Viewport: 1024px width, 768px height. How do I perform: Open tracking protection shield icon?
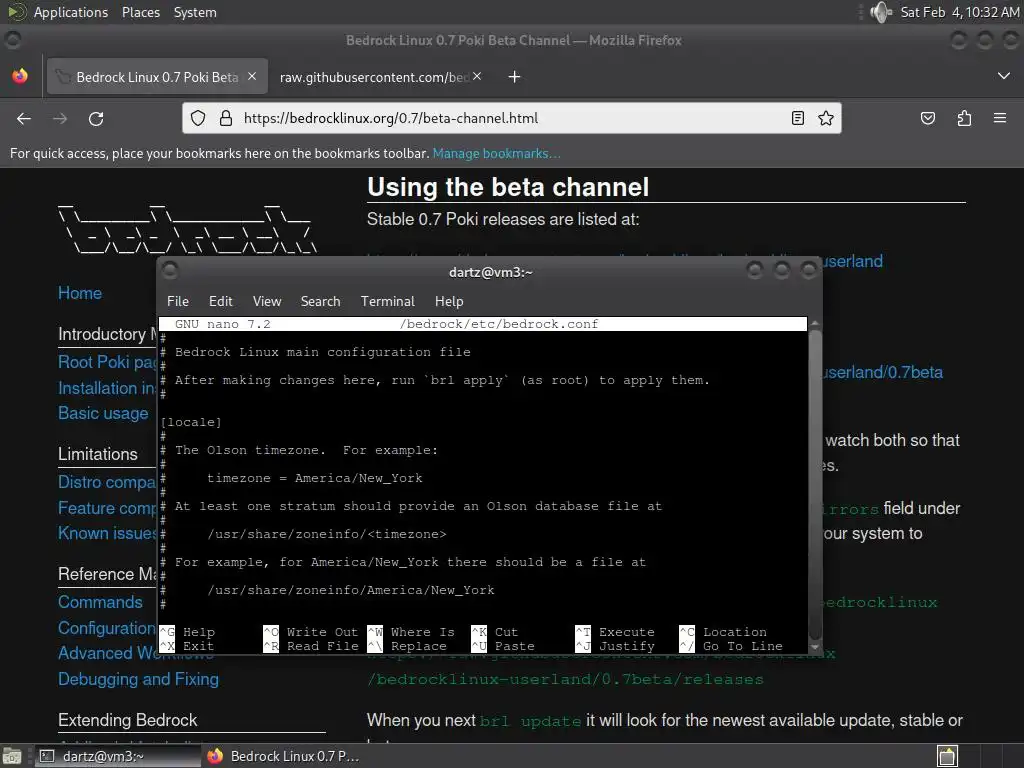(x=198, y=118)
